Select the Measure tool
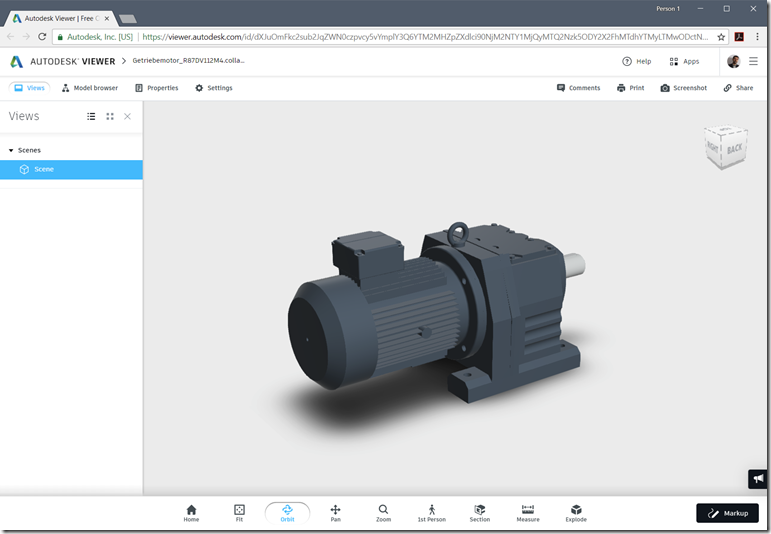 528,513
